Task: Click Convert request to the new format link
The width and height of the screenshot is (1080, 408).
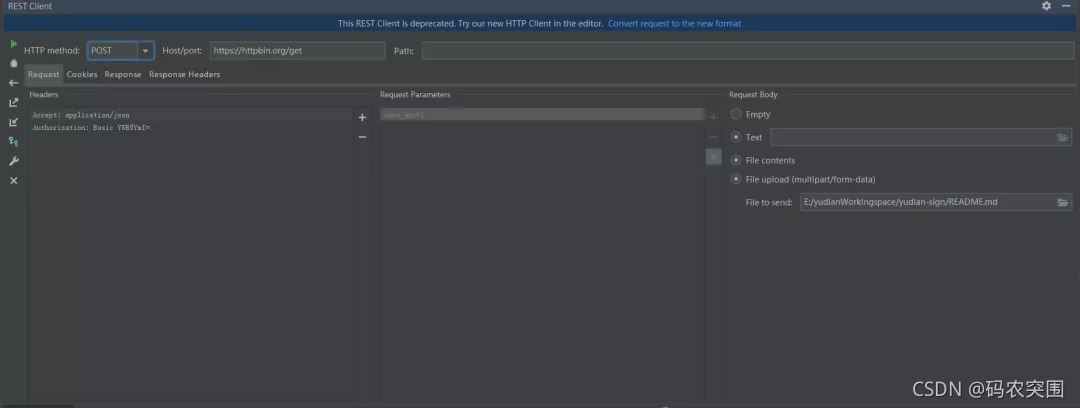Action: pos(674,23)
